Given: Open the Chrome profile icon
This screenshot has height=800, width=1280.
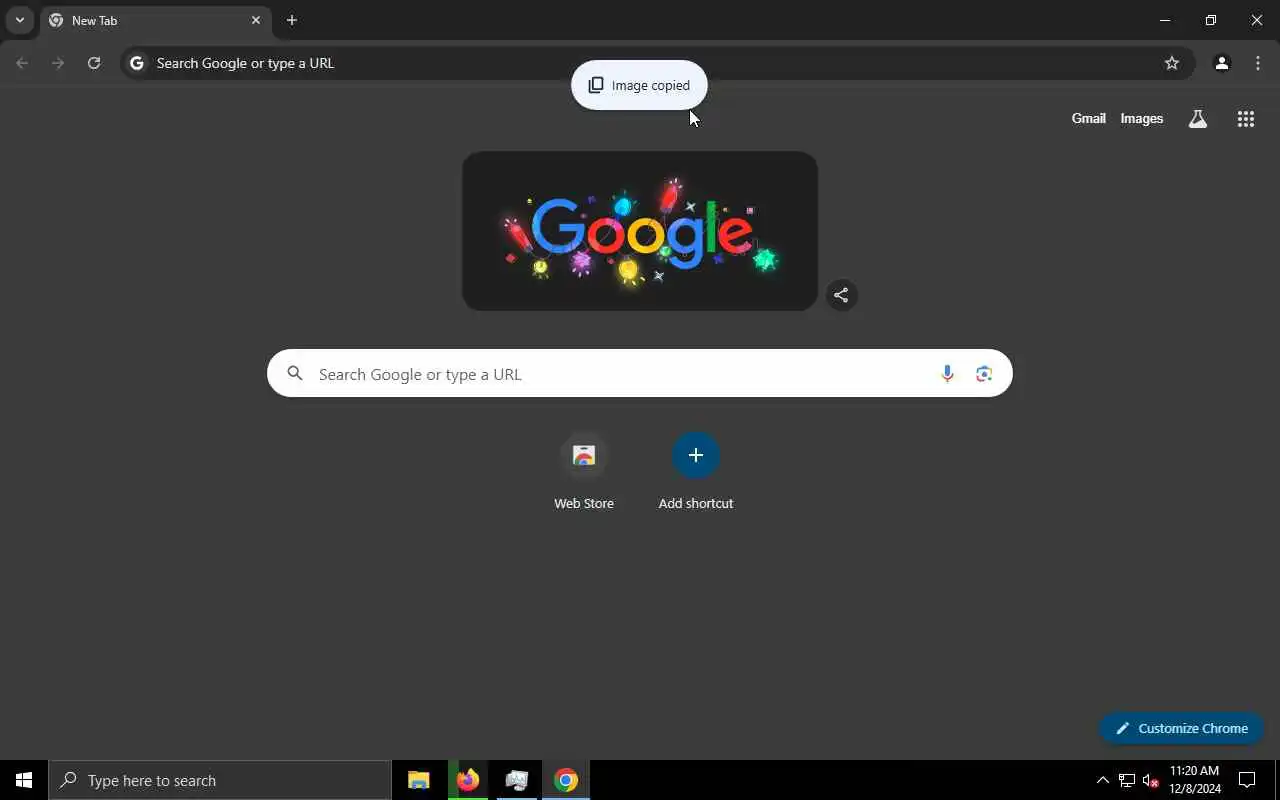Looking at the screenshot, I should (x=1221, y=63).
